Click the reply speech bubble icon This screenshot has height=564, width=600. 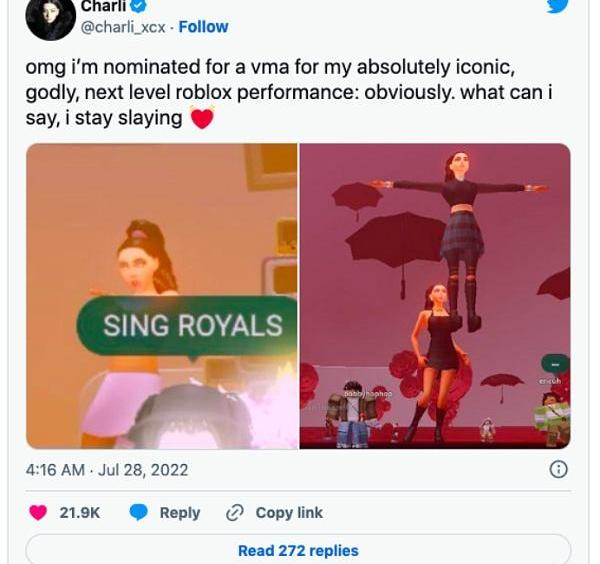coord(139,512)
